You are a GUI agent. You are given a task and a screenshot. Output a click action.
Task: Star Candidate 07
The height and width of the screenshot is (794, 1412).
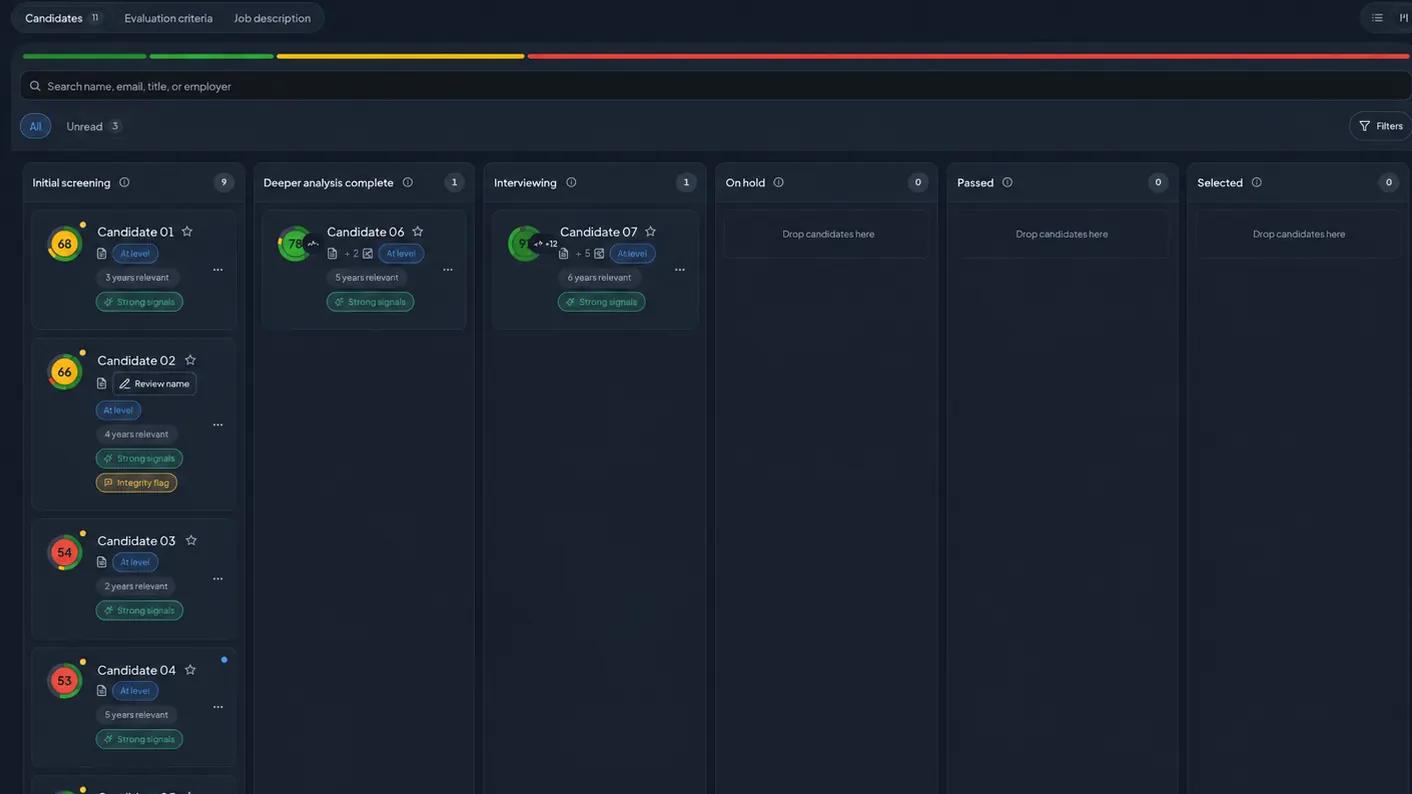click(x=650, y=231)
